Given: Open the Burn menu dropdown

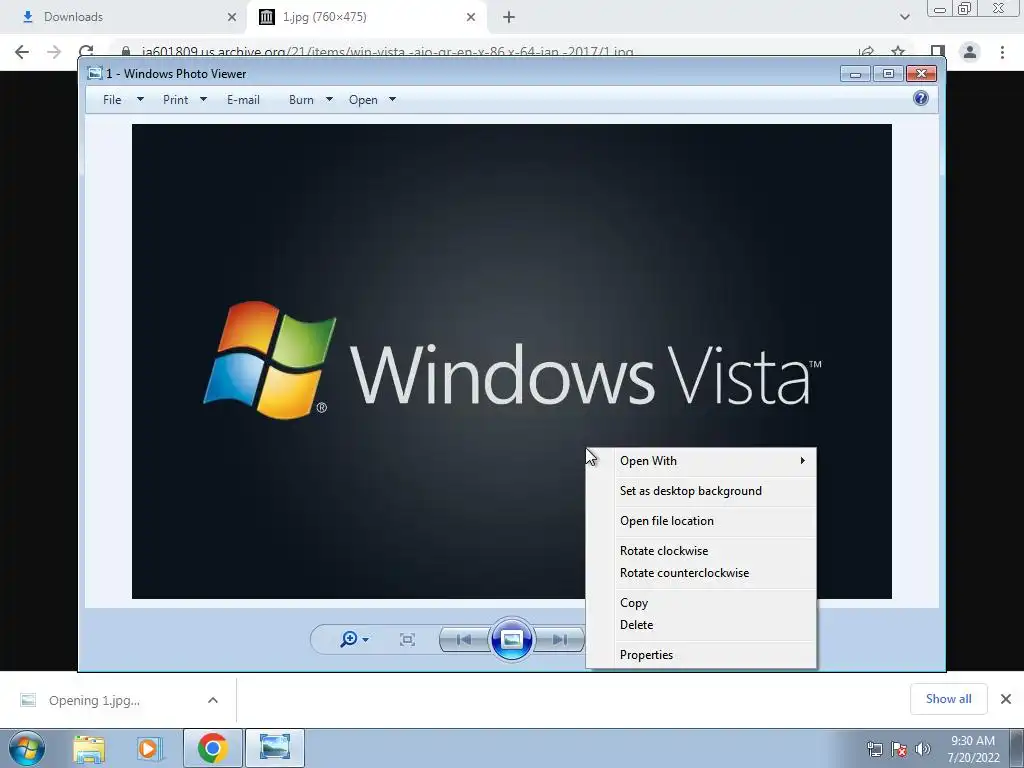Looking at the screenshot, I should [310, 100].
